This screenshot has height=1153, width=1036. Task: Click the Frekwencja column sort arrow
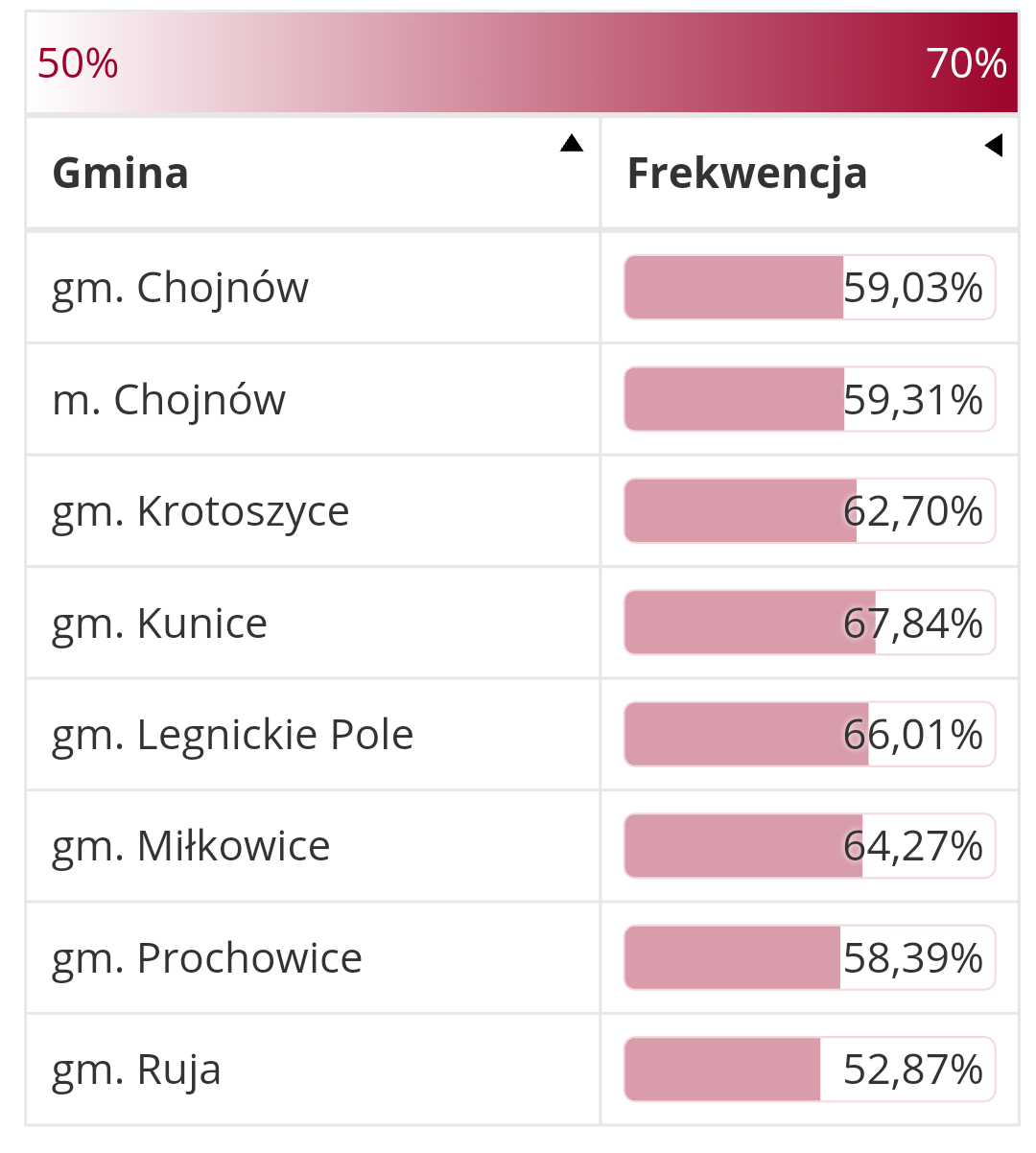[994, 146]
